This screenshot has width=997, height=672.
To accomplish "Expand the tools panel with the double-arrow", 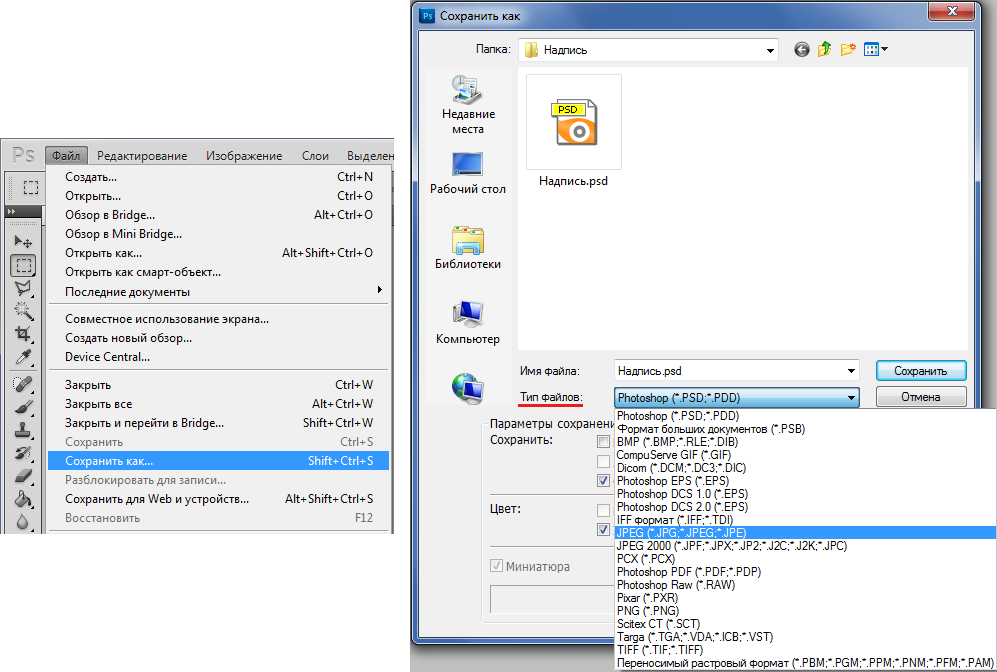I will pos(11,211).
